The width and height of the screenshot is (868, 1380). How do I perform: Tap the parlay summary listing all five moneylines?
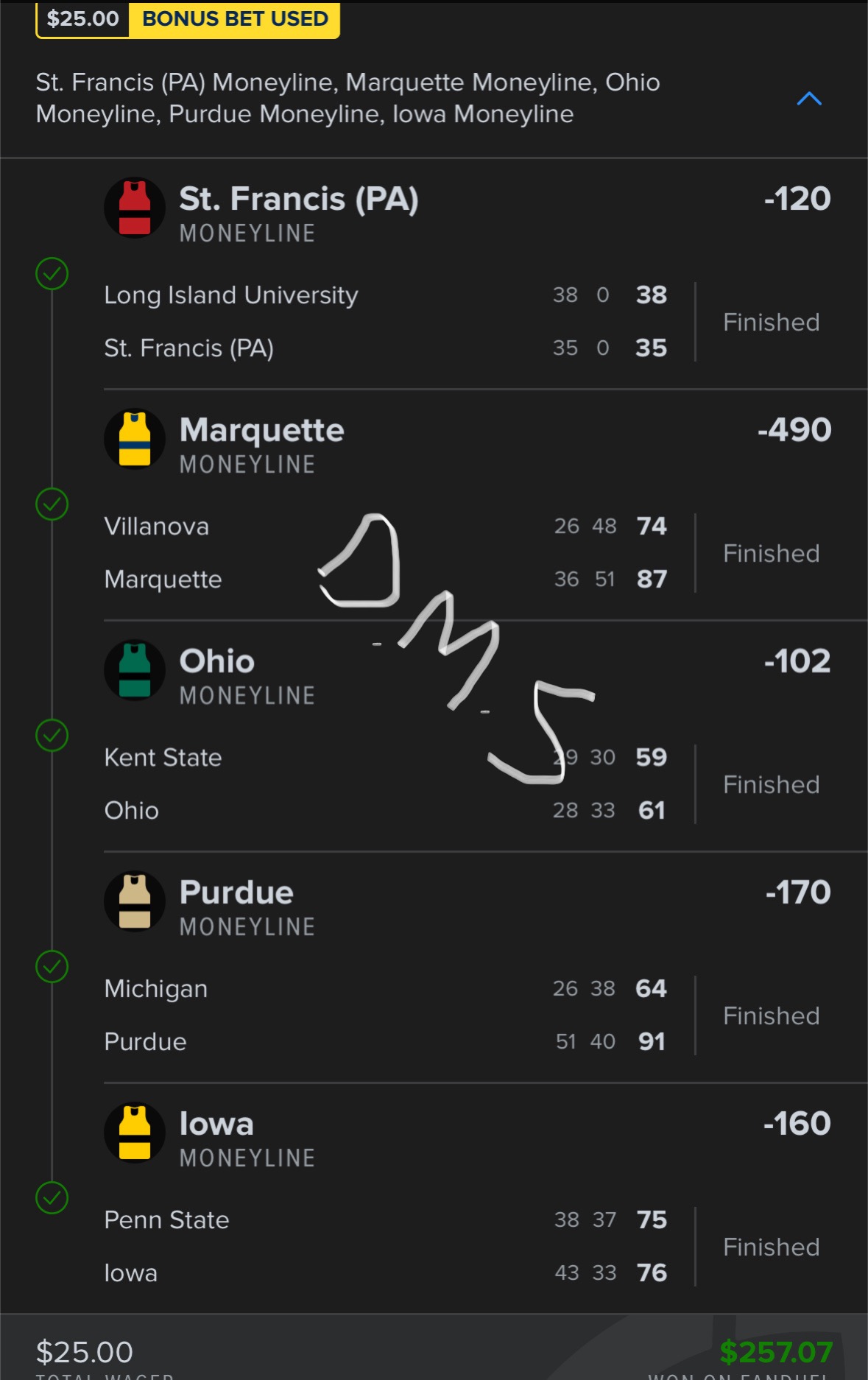pos(347,98)
